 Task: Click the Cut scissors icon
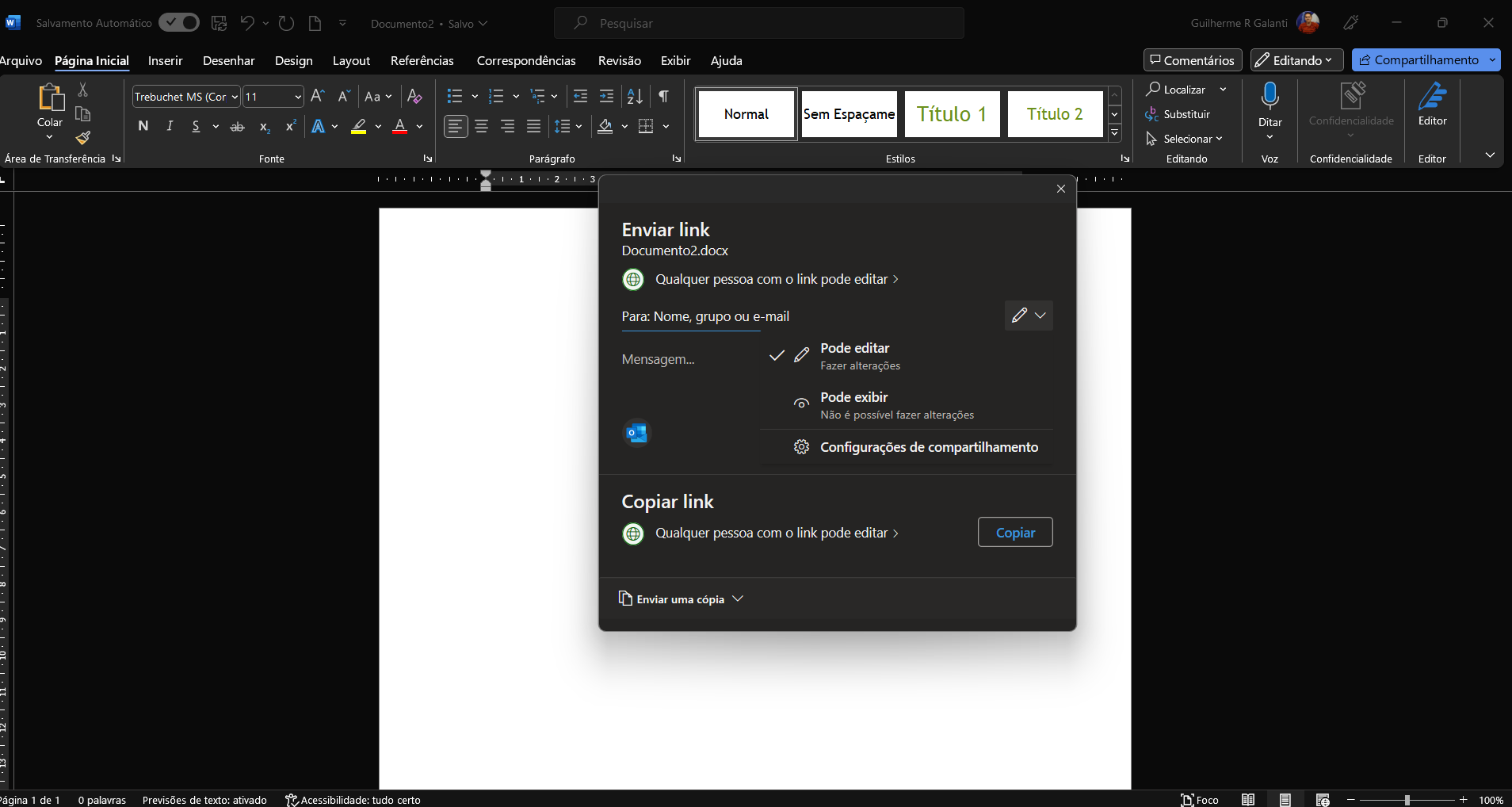(x=83, y=90)
